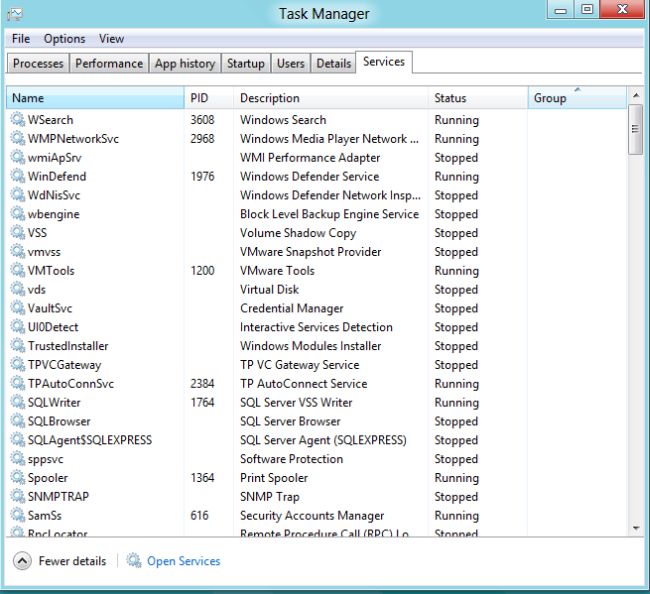Image resolution: width=650 pixels, height=594 pixels.
Task: Click the gear icon beside VMTools
Action: coord(17,270)
